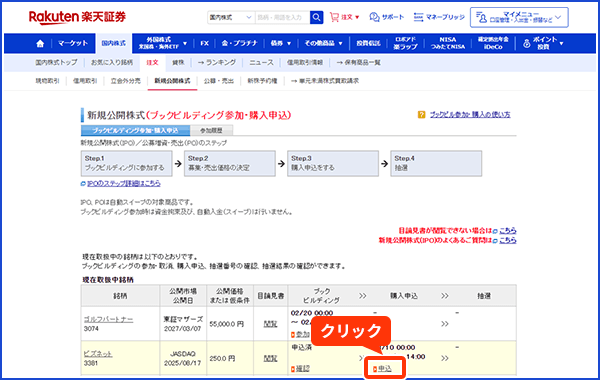Open the 確定拠出年金 iDeCo menu item

[x=493, y=43]
